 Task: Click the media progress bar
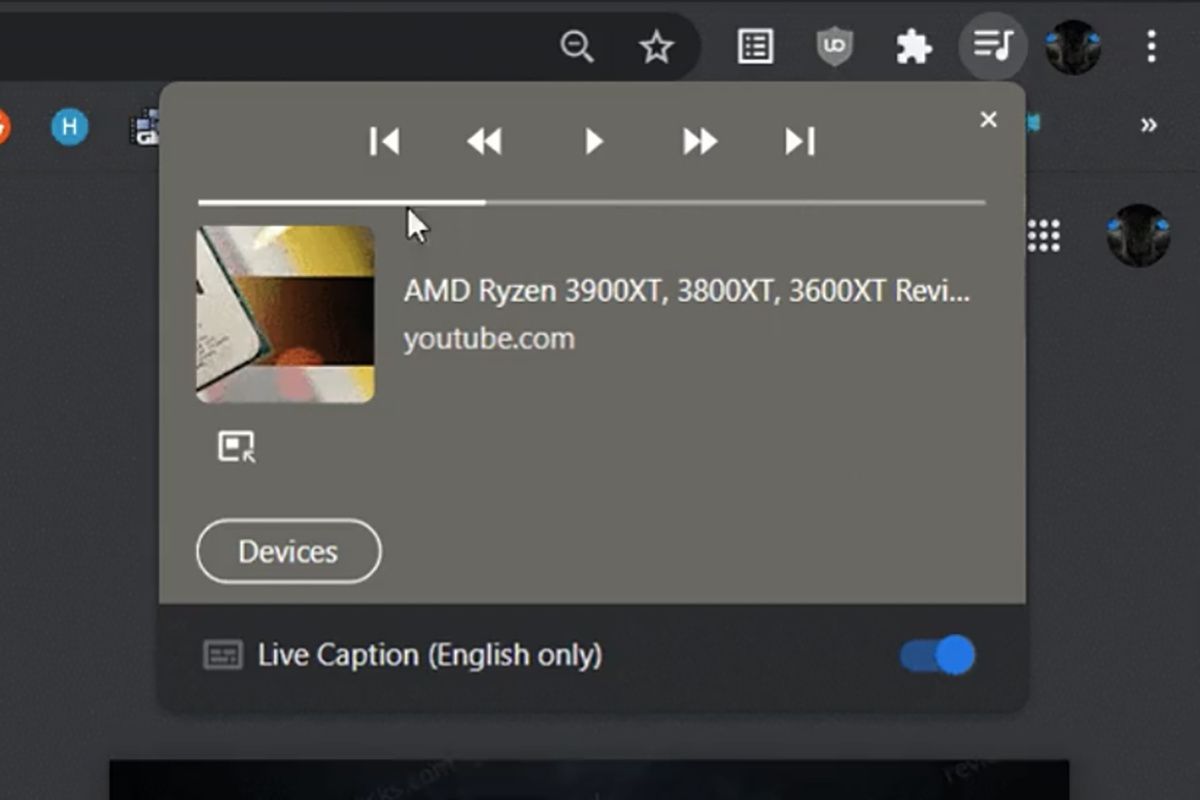click(592, 202)
